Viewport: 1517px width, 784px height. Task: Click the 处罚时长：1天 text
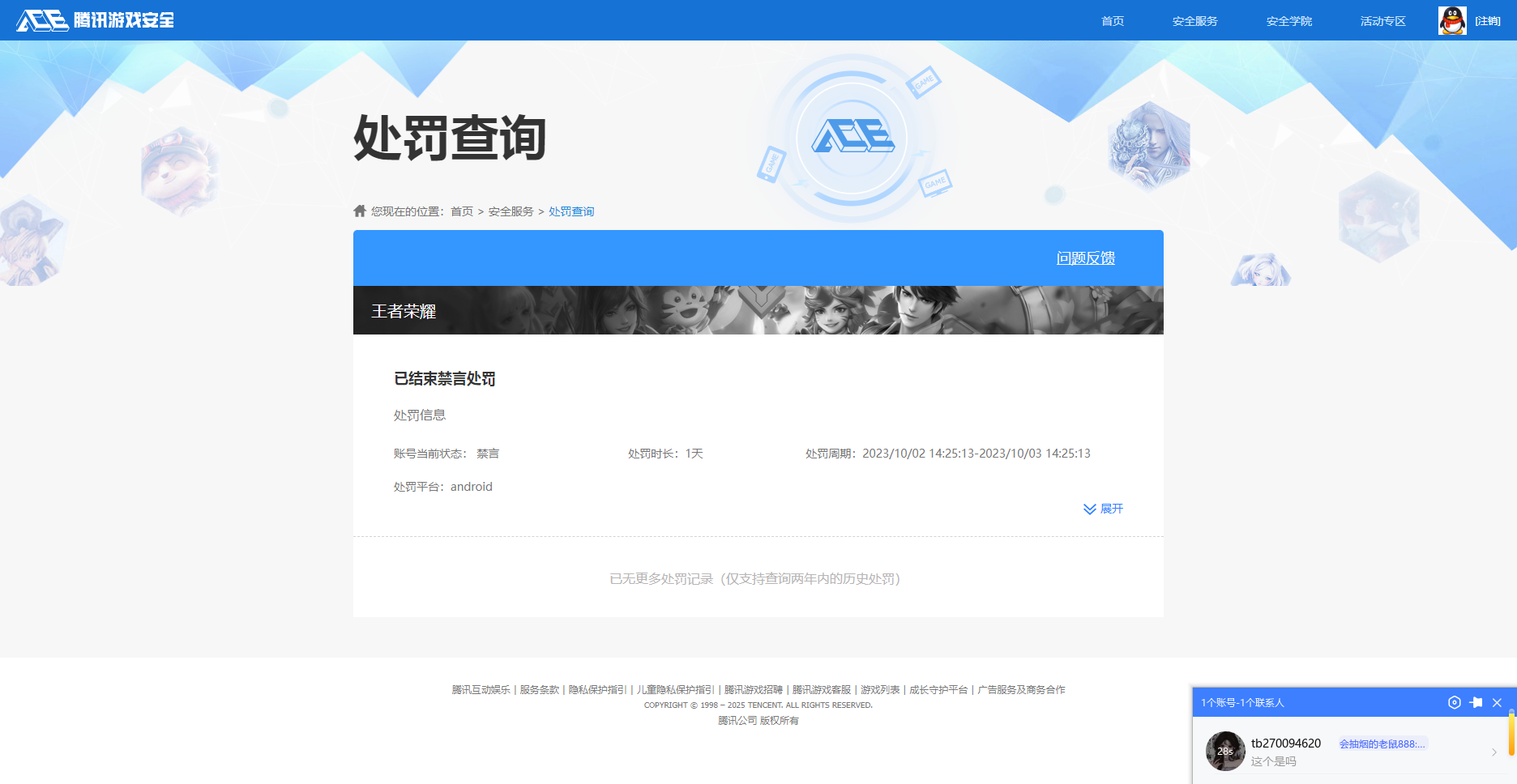pyautogui.click(x=665, y=454)
